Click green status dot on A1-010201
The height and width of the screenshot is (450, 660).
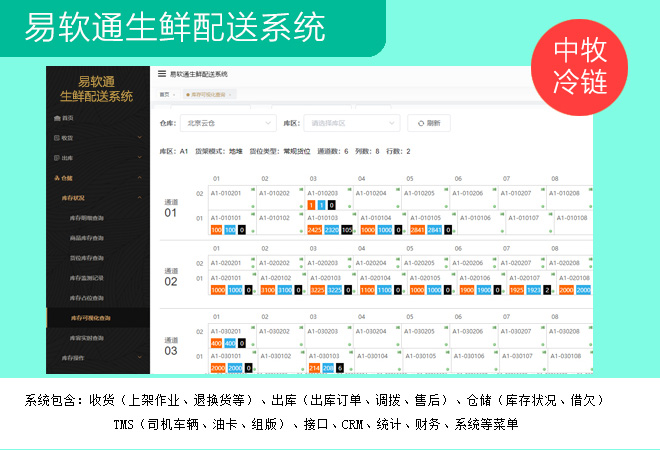(253, 206)
